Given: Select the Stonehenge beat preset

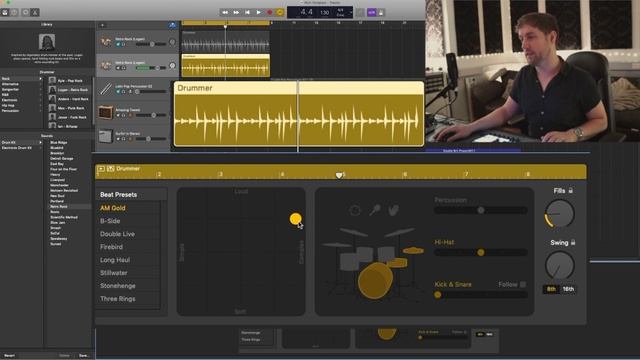Looking at the screenshot, I should pyautogui.click(x=118, y=286).
